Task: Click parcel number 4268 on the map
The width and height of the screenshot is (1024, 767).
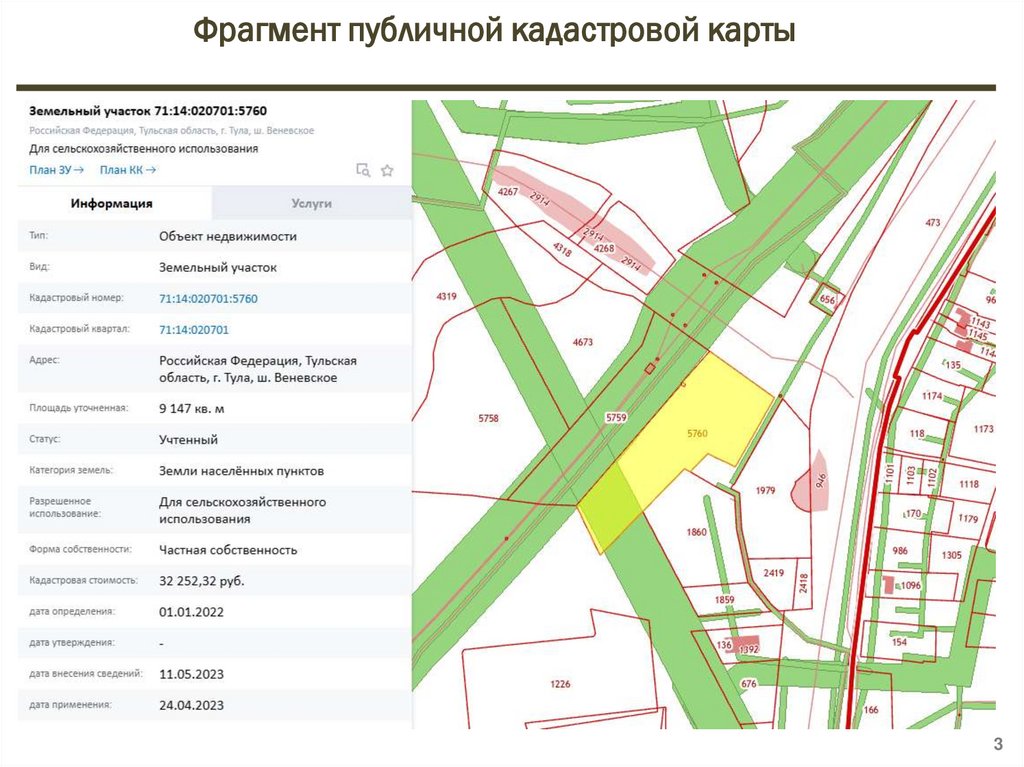Action: point(604,248)
